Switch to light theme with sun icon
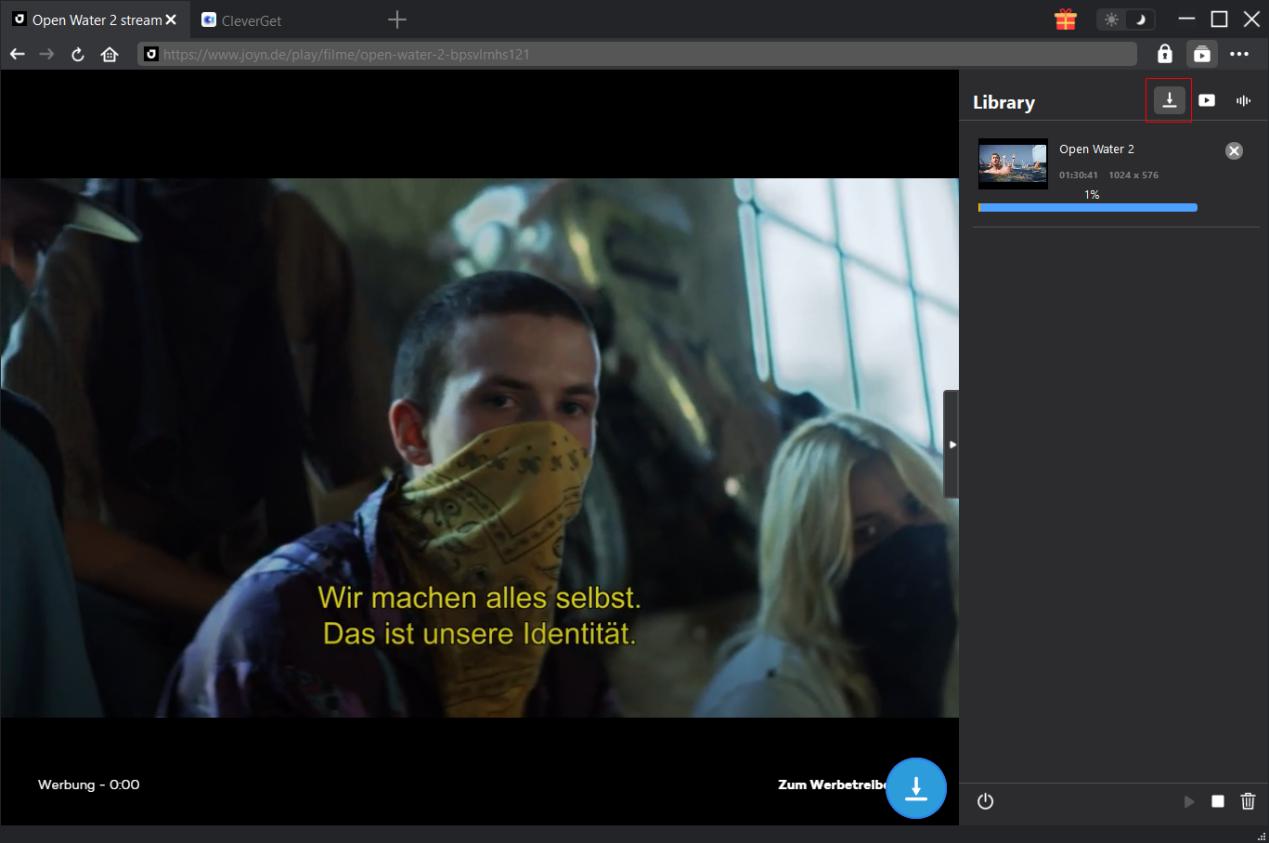The width and height of the screenshot is (1269, 843). (1112, 20)
